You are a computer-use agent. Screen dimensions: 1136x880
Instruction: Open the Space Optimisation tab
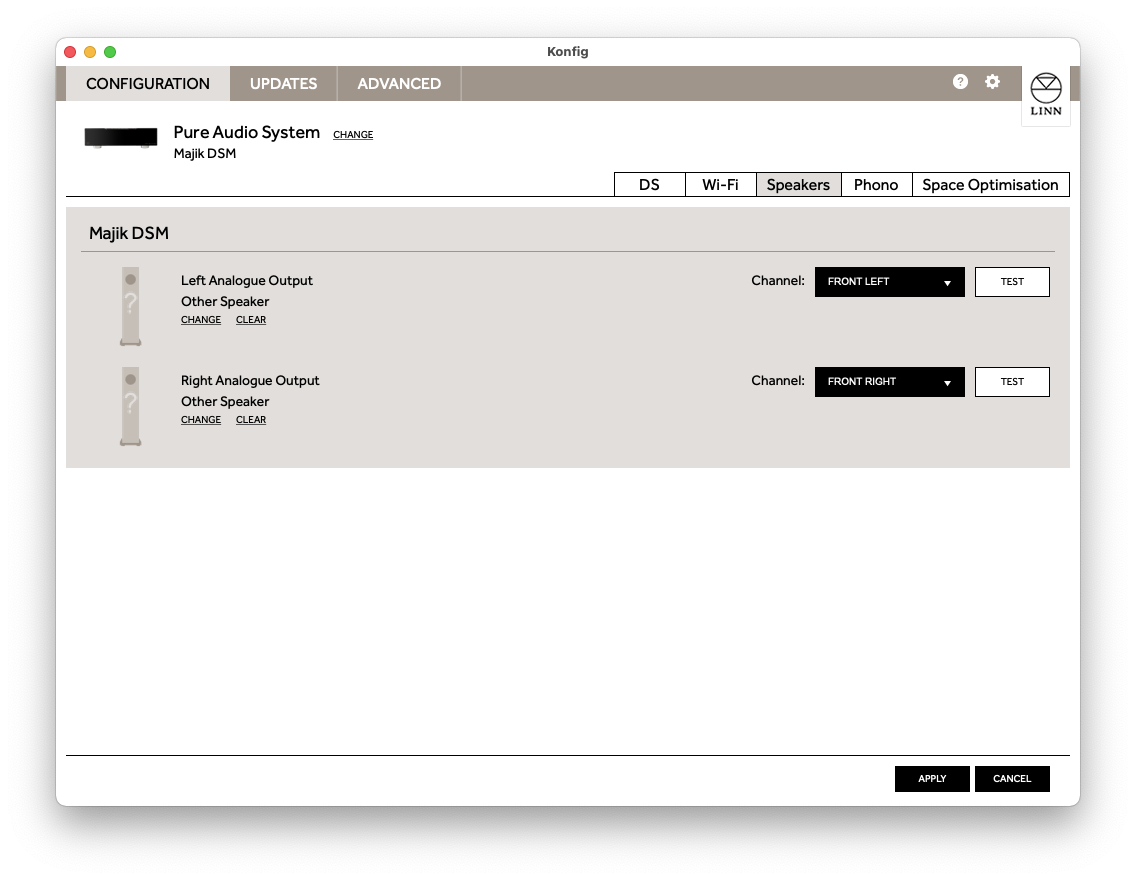click(990, 185)
